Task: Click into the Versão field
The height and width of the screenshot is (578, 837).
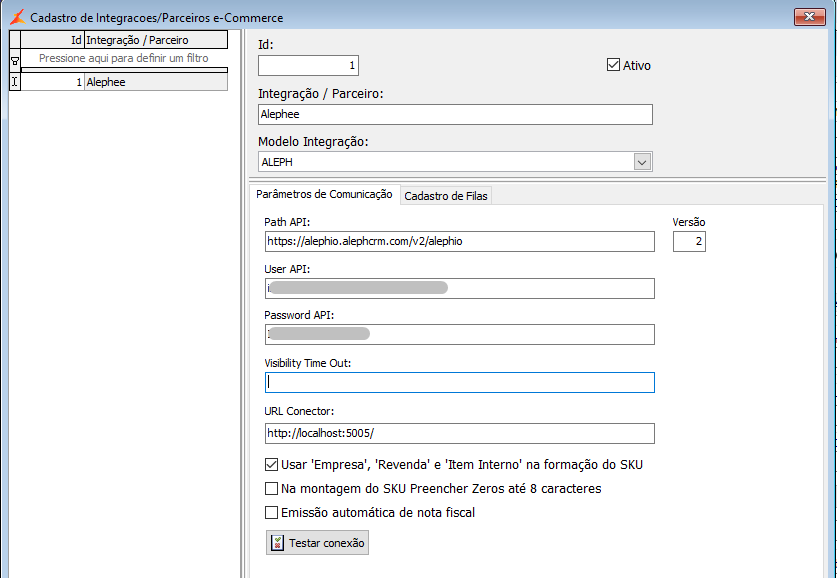Action: (689, 241)
